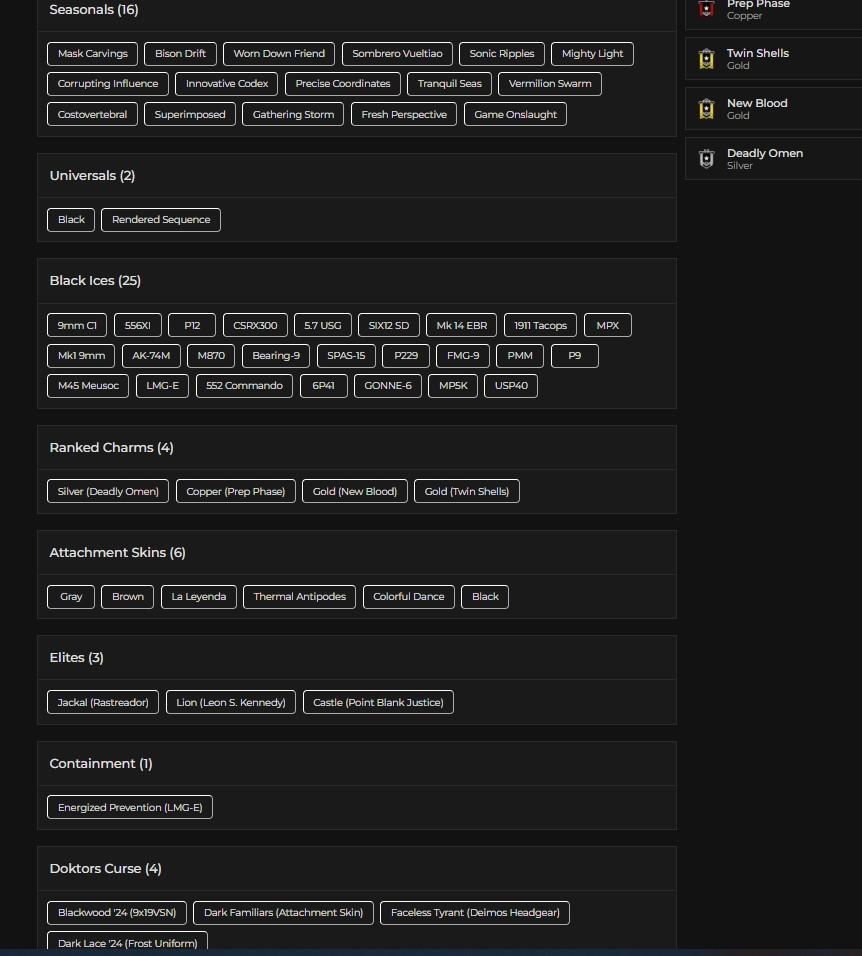This screenshot has width=862, height=956.
Task: Click the Lion (Leon S. Kennedy) elite tag
Action: [x=231, y=703]
